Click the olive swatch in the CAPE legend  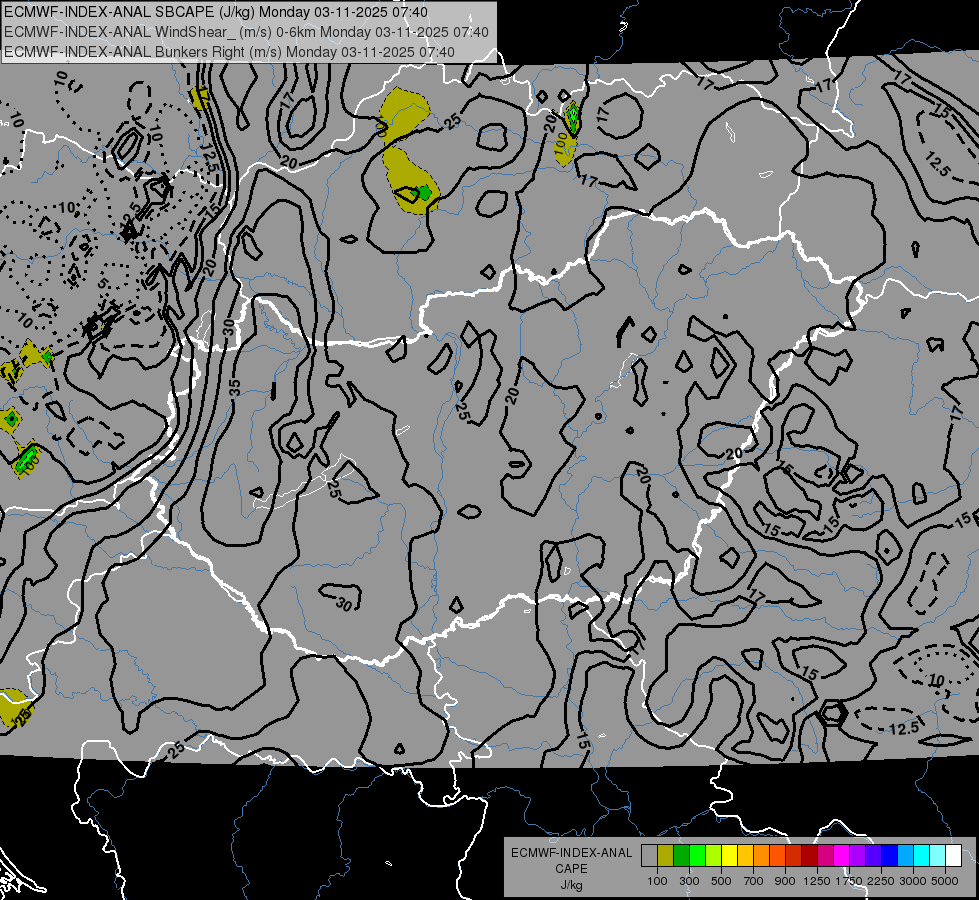[666, 855]
